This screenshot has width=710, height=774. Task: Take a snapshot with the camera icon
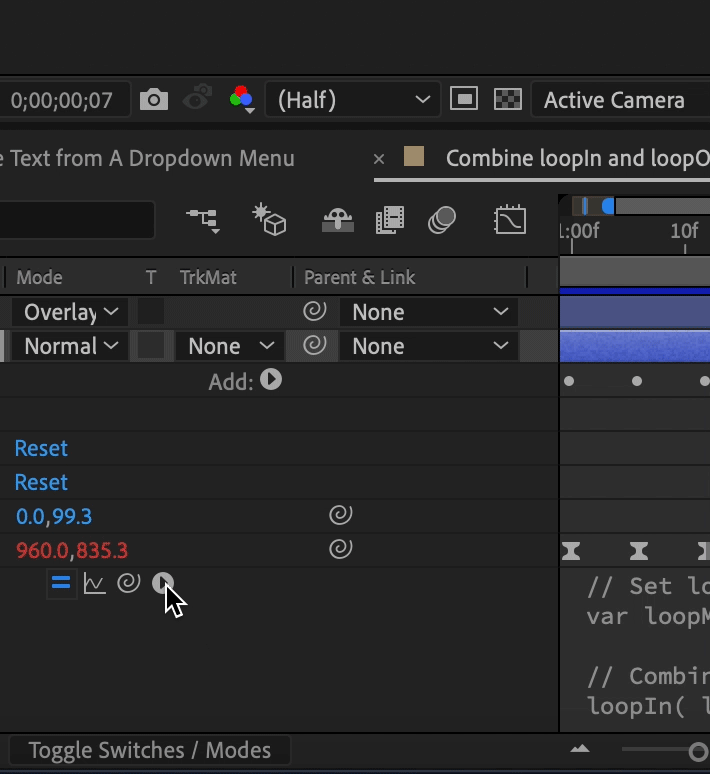point(154,100)
